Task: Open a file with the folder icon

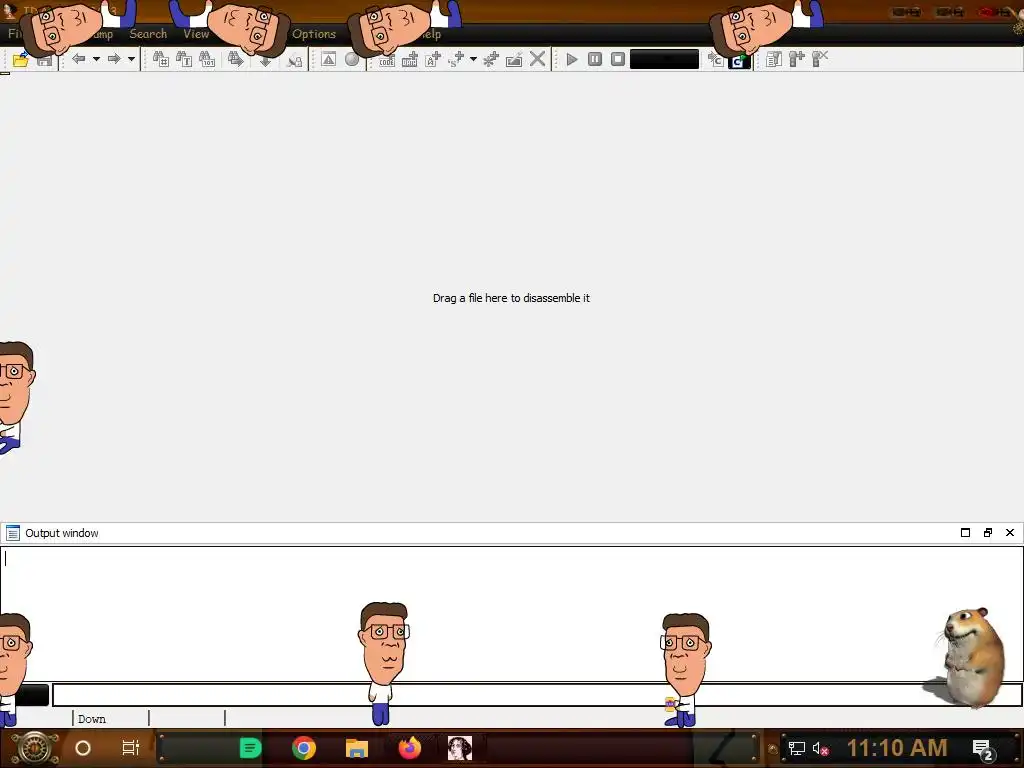Action: tap(20, 60)
